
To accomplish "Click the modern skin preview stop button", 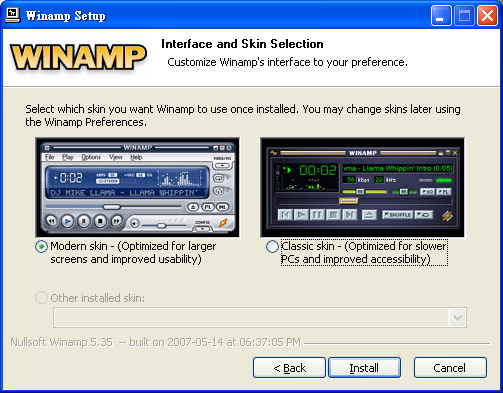I will (100, 221).
